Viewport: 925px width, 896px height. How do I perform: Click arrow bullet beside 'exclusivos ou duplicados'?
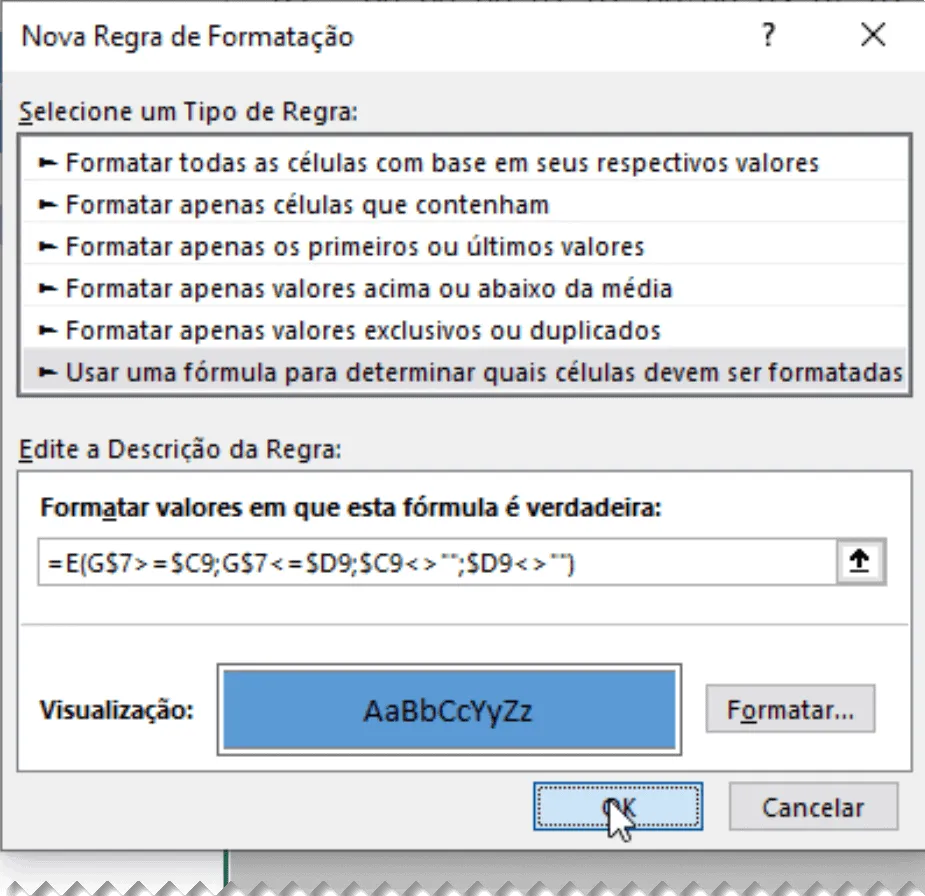pos(47,330)
